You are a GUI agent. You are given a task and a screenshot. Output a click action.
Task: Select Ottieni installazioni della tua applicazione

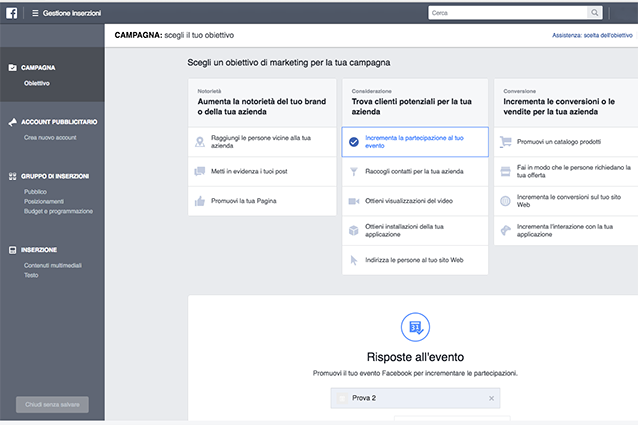point(415,231)
